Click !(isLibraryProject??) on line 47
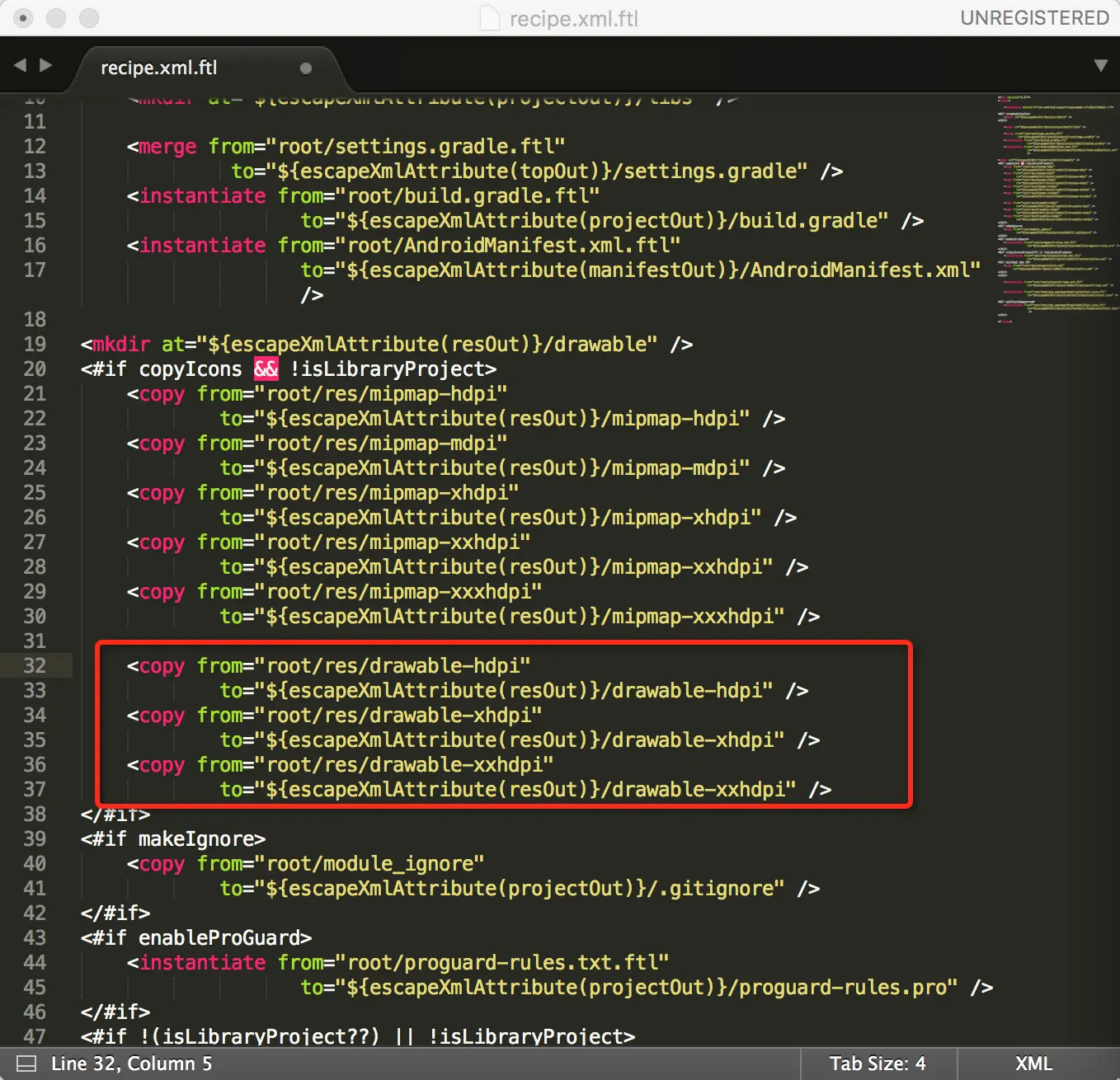The height and width of the screenshot is (1080, 1120). point(260,1037)
